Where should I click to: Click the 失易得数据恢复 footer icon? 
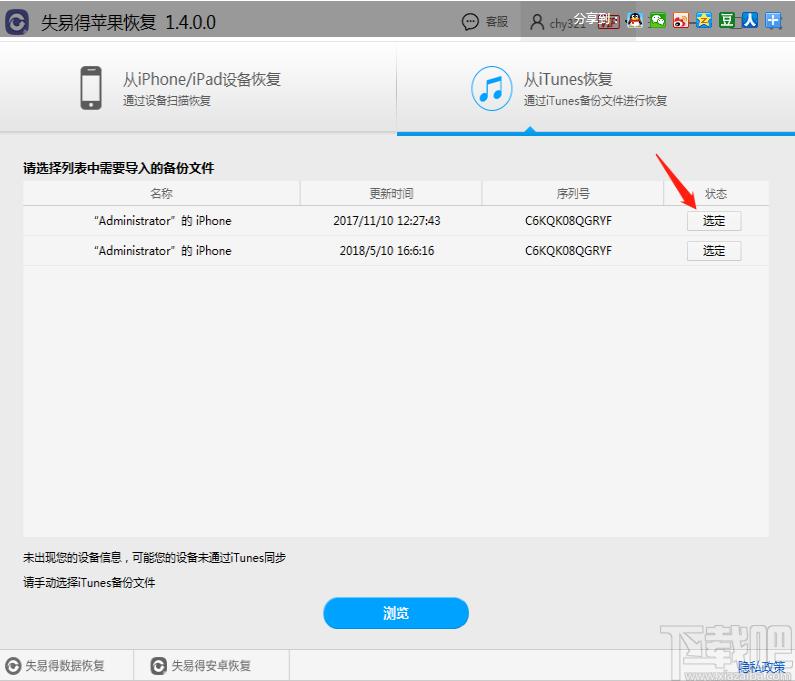click(x=13, y=666)
